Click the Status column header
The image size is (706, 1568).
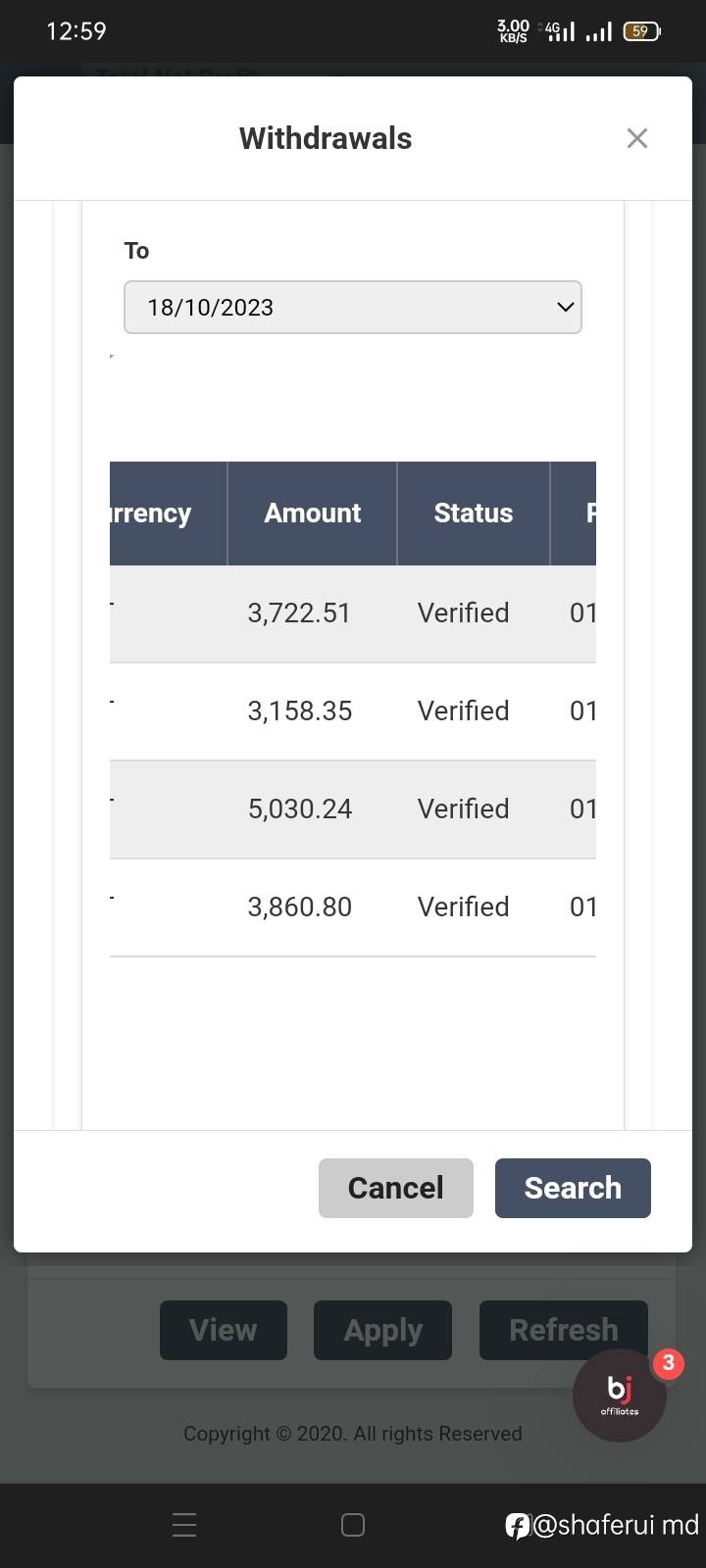[x=473, y=514]
